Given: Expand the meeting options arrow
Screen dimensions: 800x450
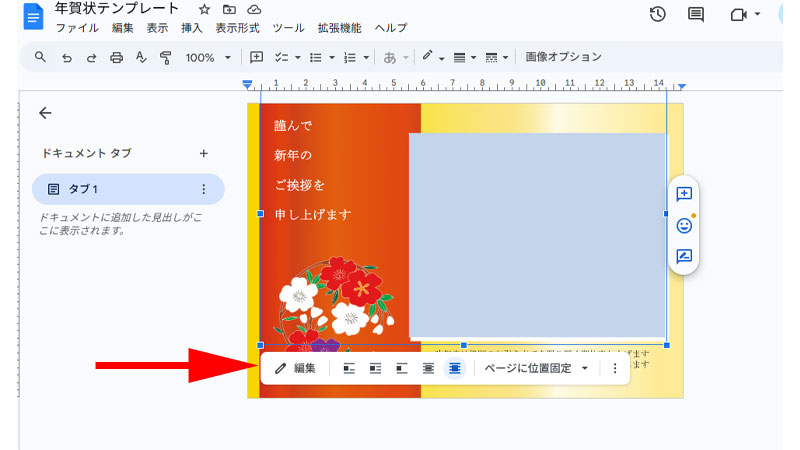Looking at the screenshot, I should click(x=757, y=14).
